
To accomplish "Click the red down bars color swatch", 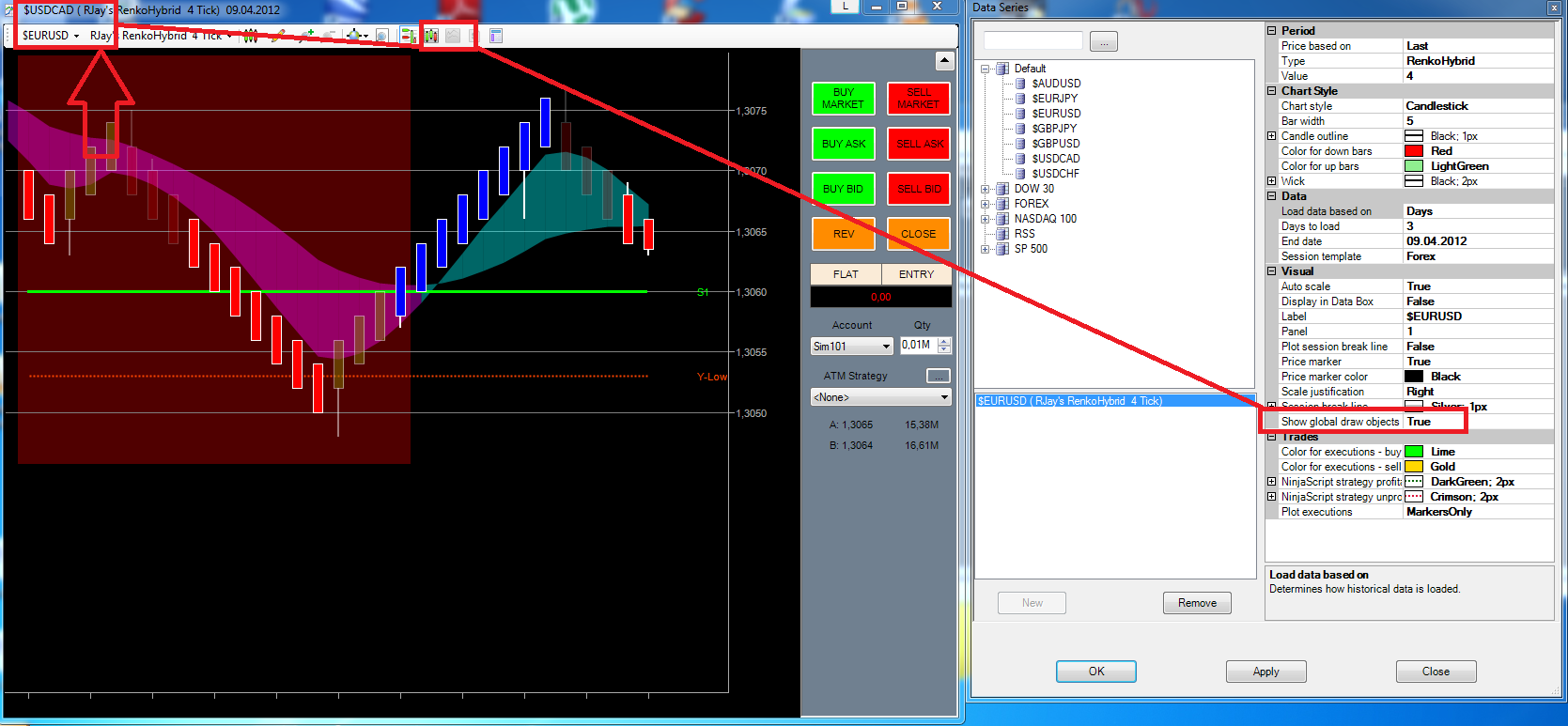I will 1413,151.
